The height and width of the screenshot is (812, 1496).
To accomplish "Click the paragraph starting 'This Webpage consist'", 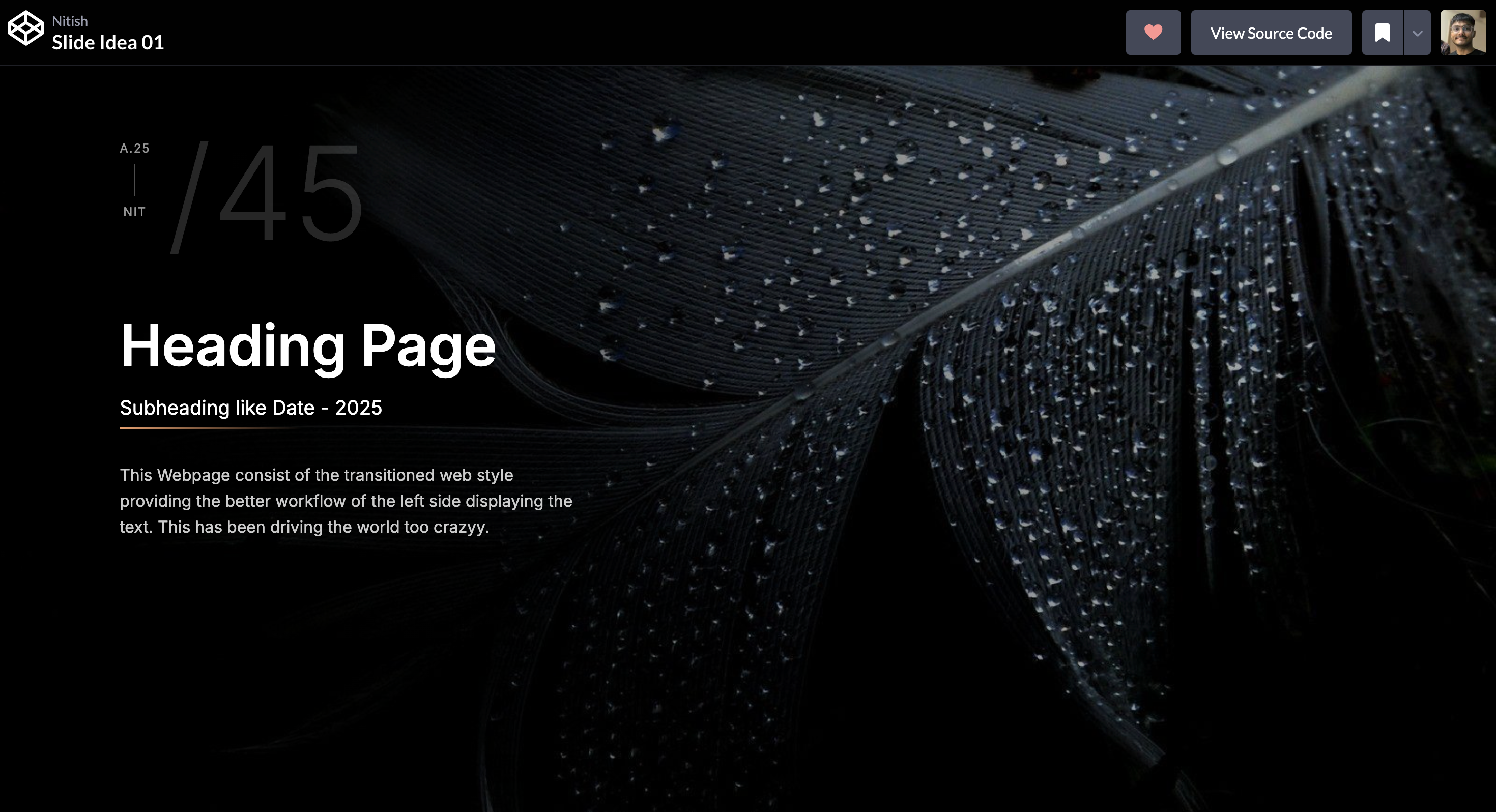I will (x=346, y=501).
